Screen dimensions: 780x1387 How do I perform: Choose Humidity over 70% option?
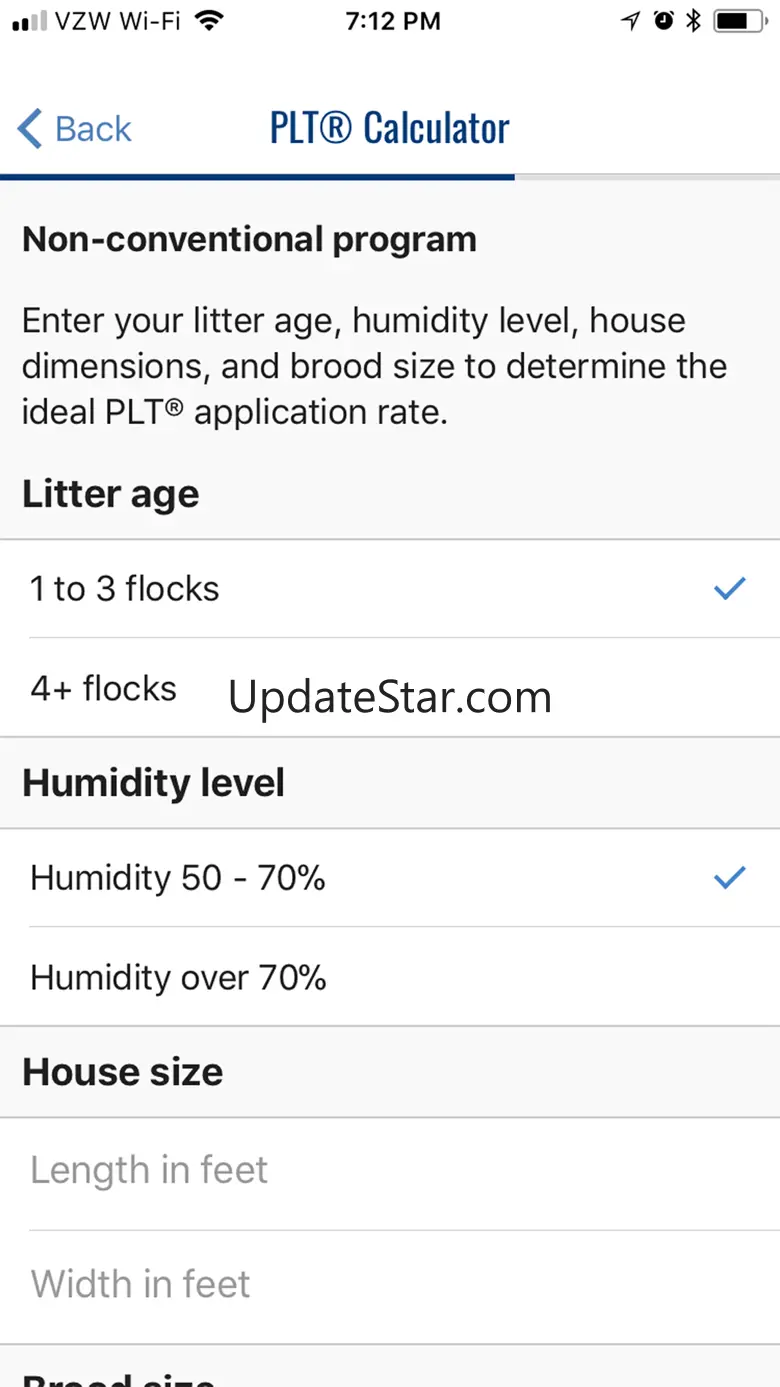[x=178, y=977]
